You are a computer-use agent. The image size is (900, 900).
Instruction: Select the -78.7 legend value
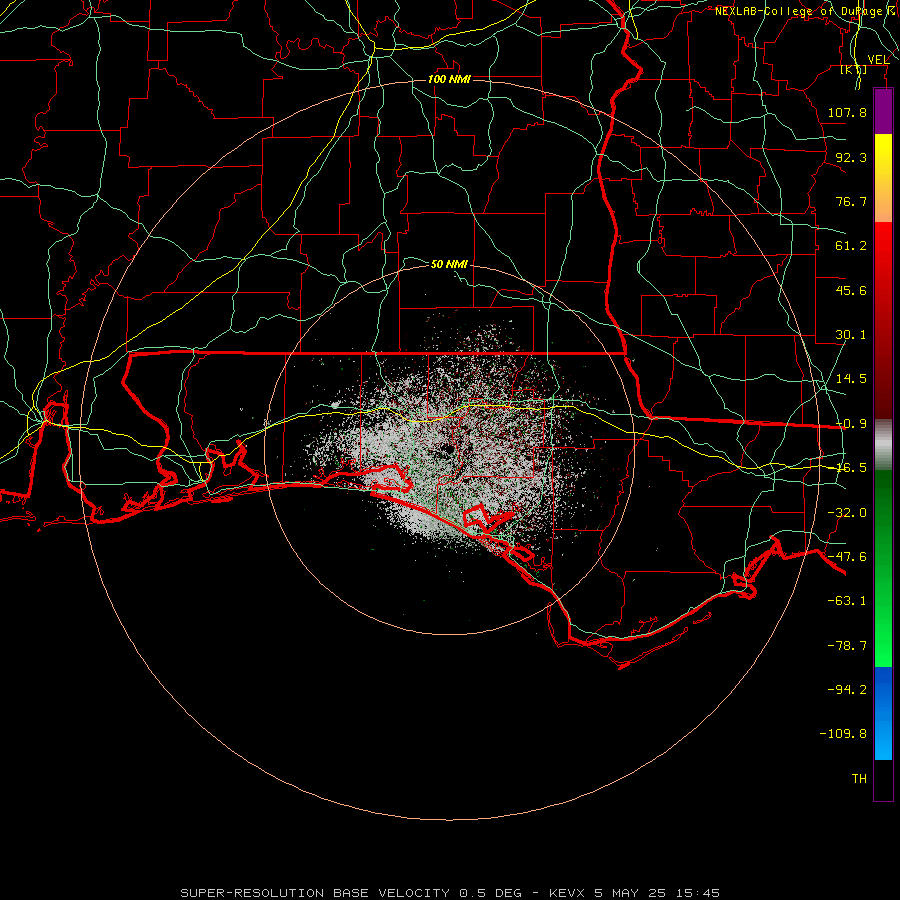click(x=847, y=646)
